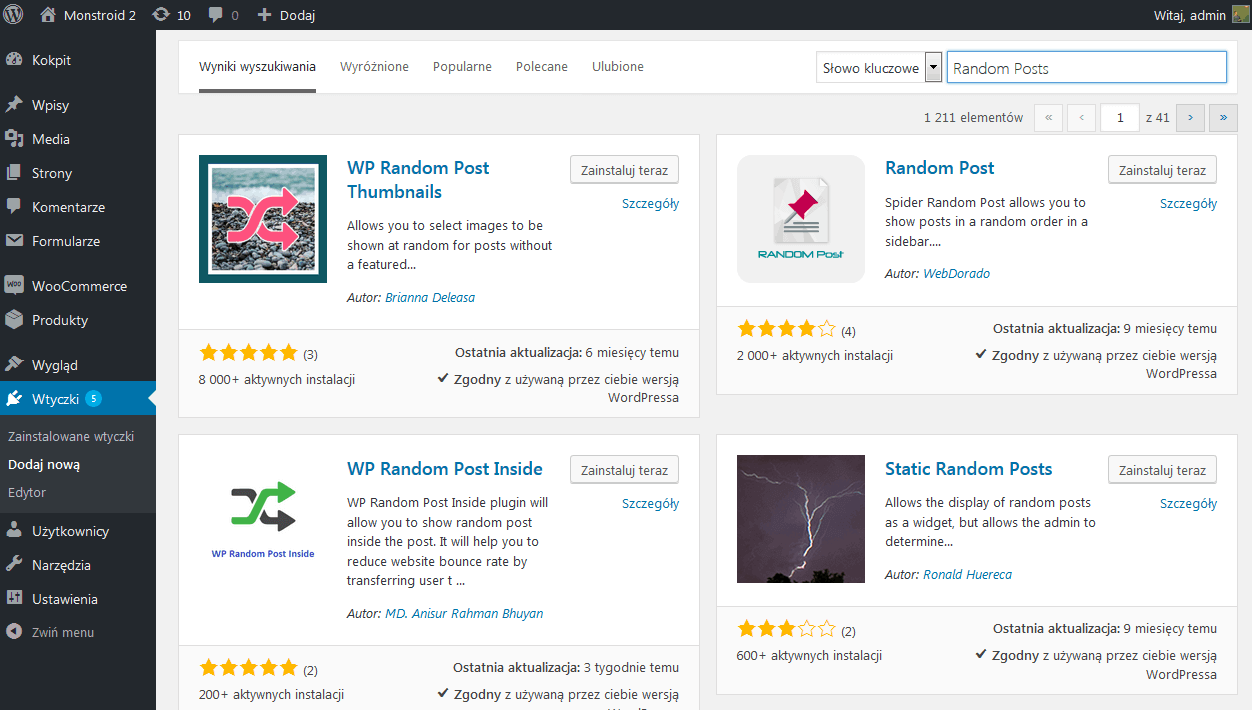Visit the Monstroid 2 site via home icon
Screen dimensions: 1252x710
48,15
